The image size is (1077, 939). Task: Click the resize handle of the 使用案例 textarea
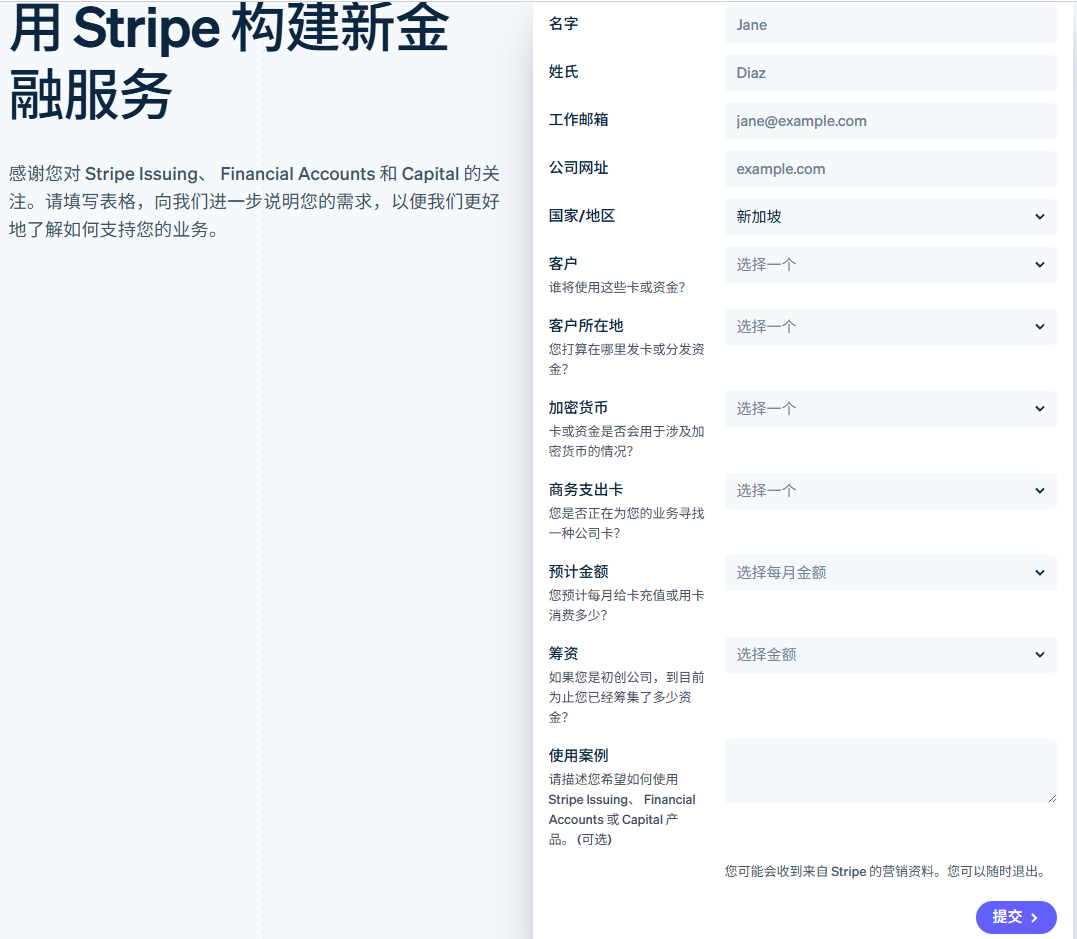(x=1052, y=797)
